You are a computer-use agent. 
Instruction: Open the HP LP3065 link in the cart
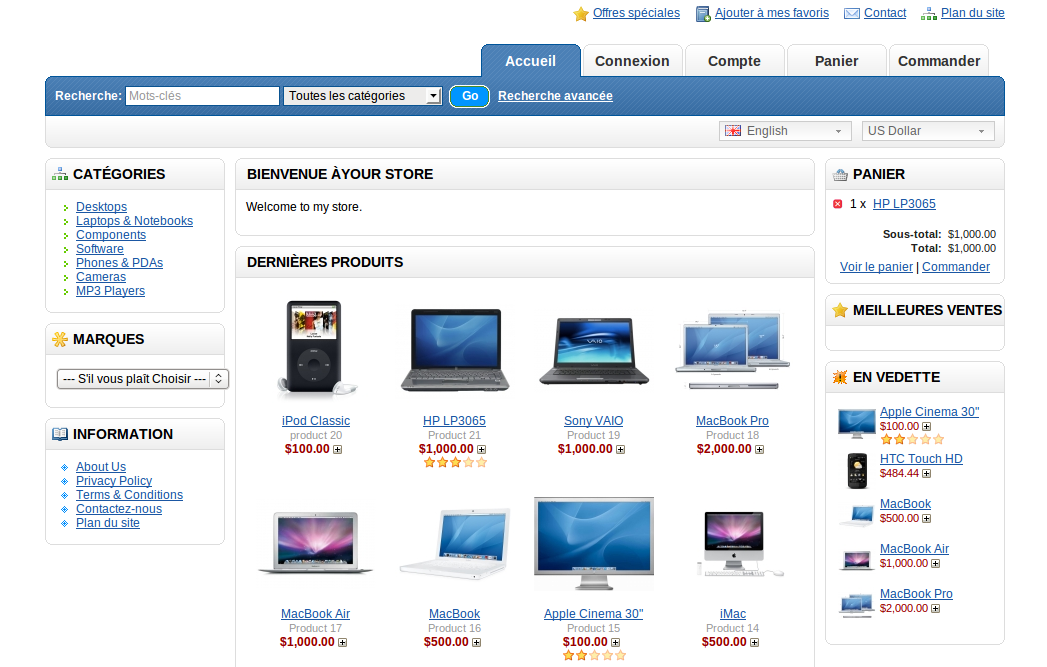(x=904, y=204)
